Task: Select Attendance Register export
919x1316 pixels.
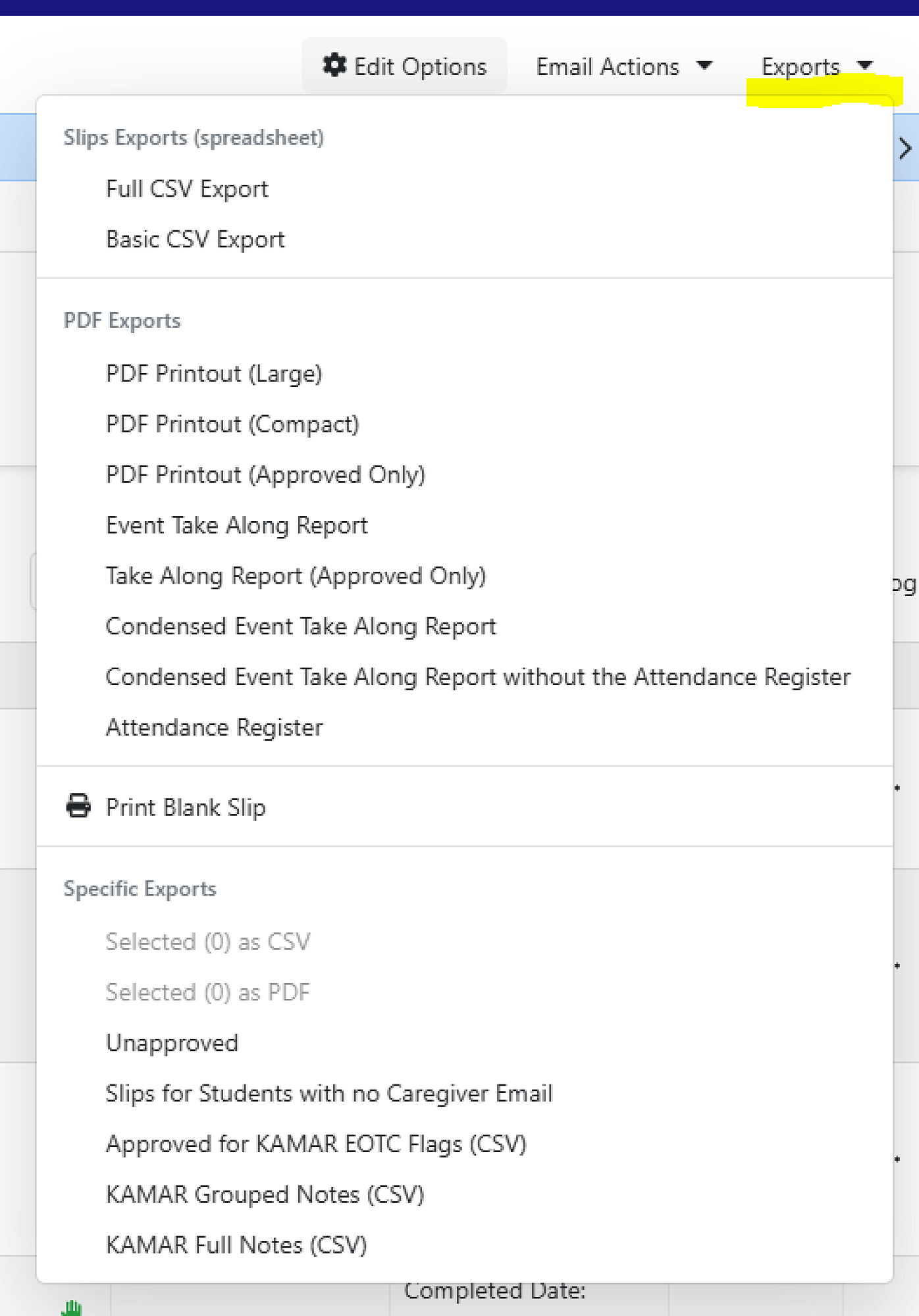Action: (215, 728)
